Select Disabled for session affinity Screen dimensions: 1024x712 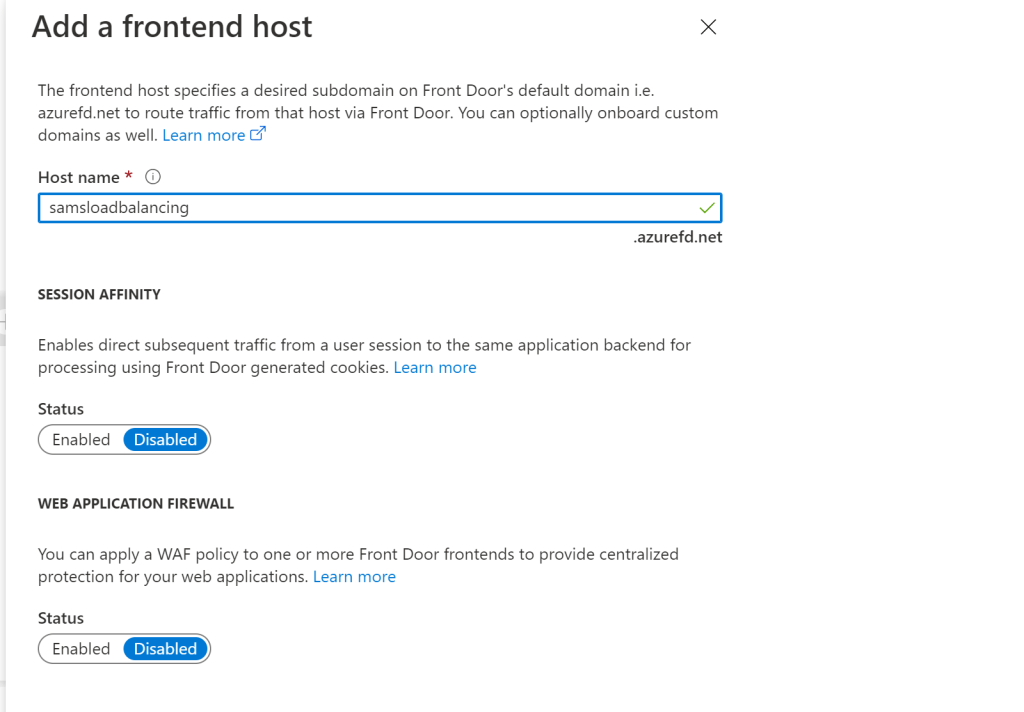click(x=166, y=440)
